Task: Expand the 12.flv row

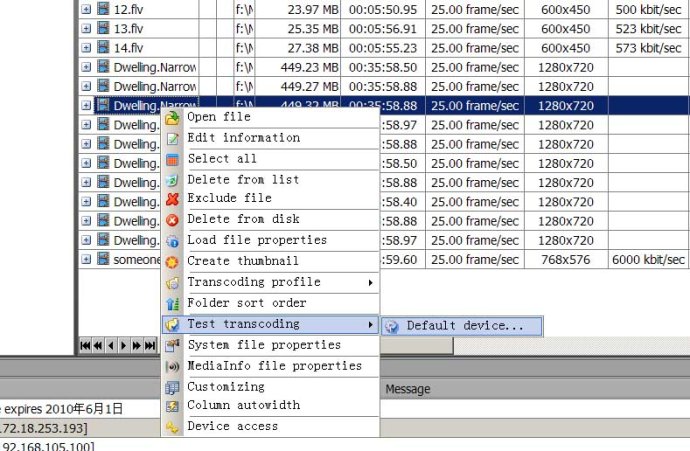Action: pos(86,9)
